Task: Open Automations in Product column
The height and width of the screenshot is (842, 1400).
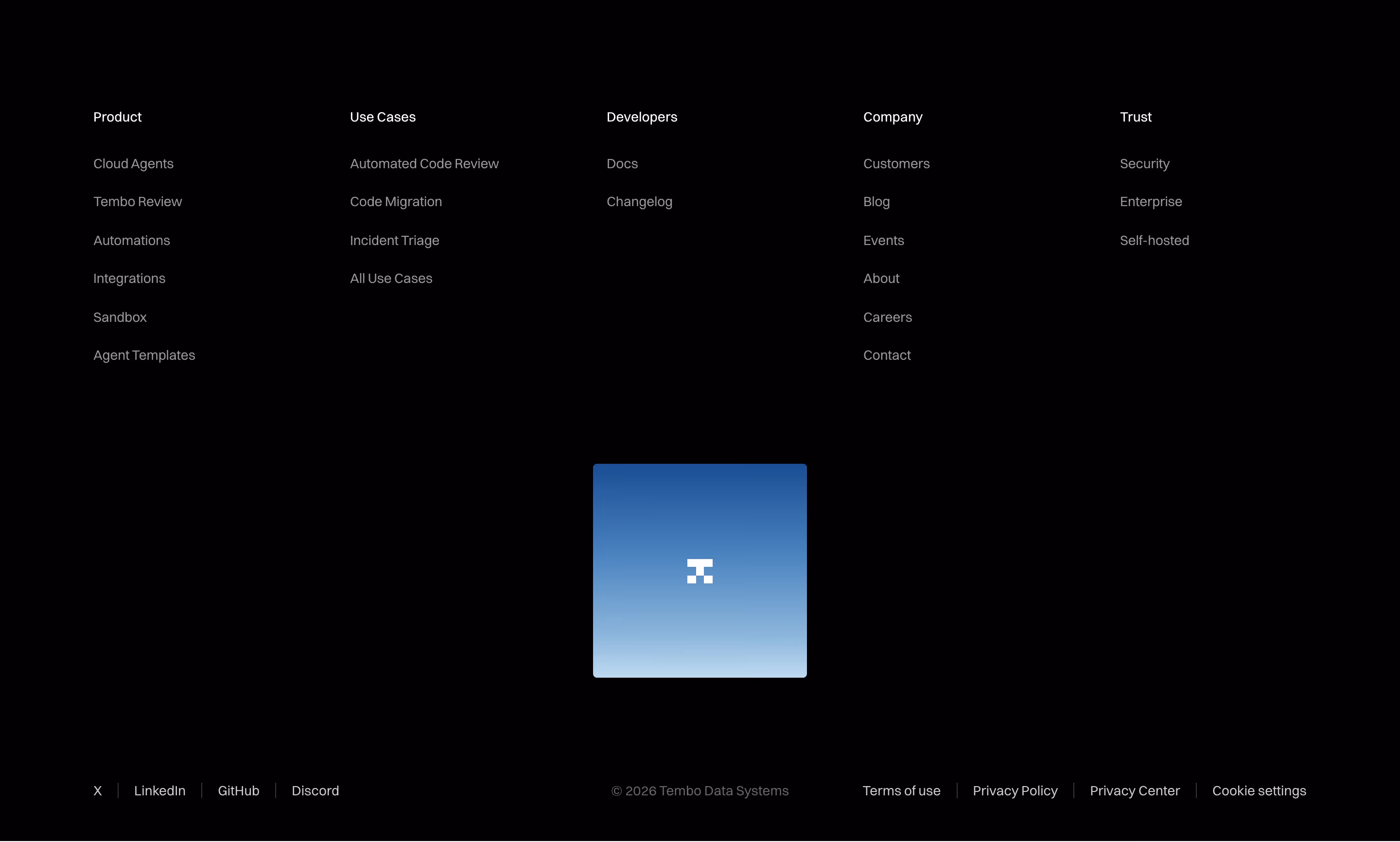Action: pos(132,241)
